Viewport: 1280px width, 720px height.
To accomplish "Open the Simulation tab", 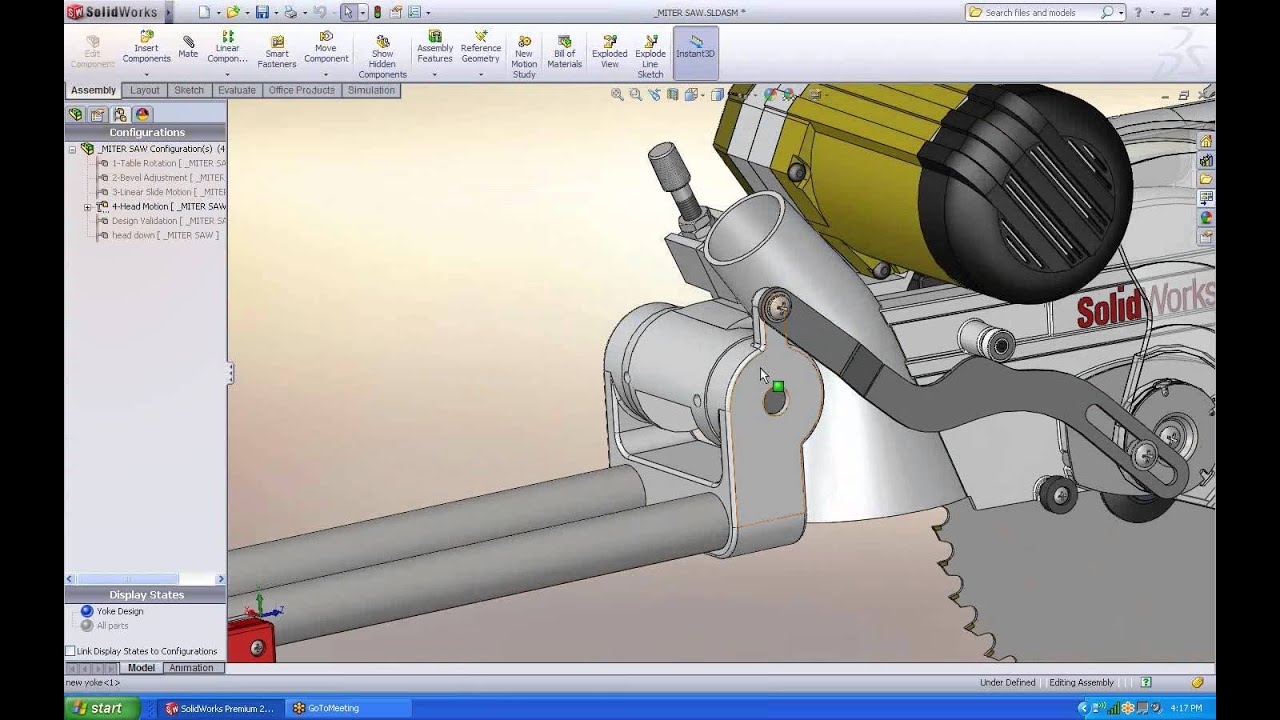I will point(371,90).
